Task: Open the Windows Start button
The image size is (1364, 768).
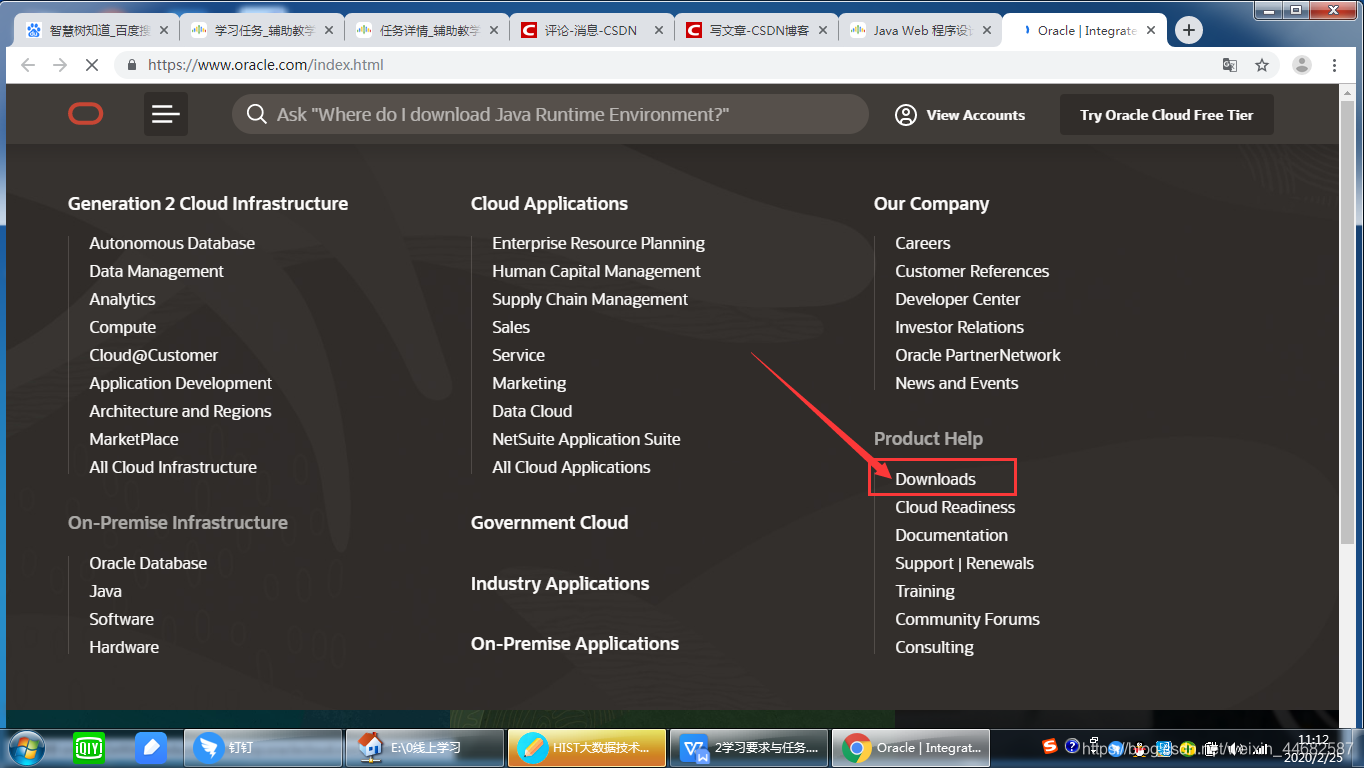Action: tap(26, 747)
